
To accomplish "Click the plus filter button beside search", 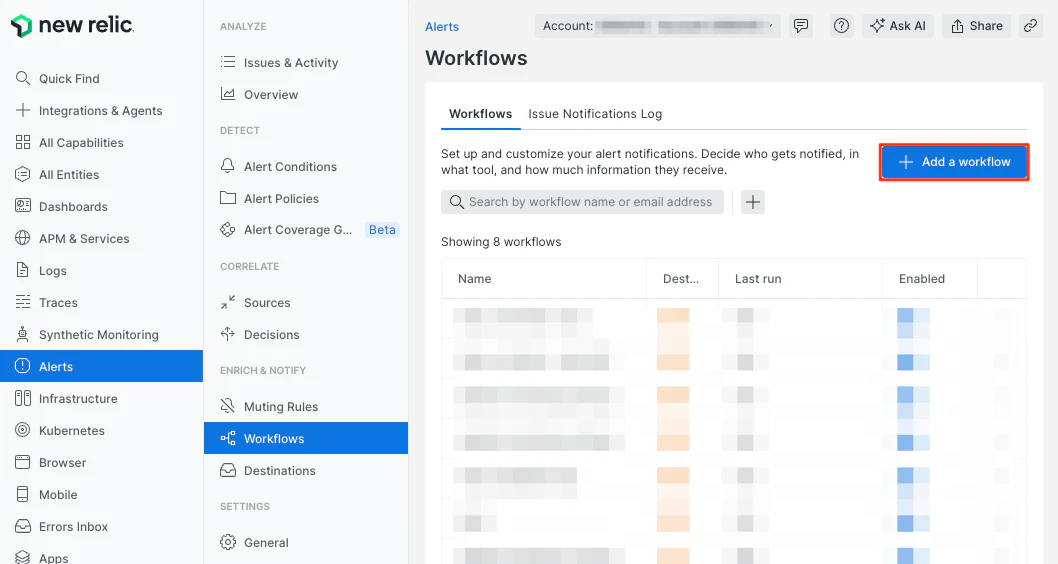I will 753,202.
